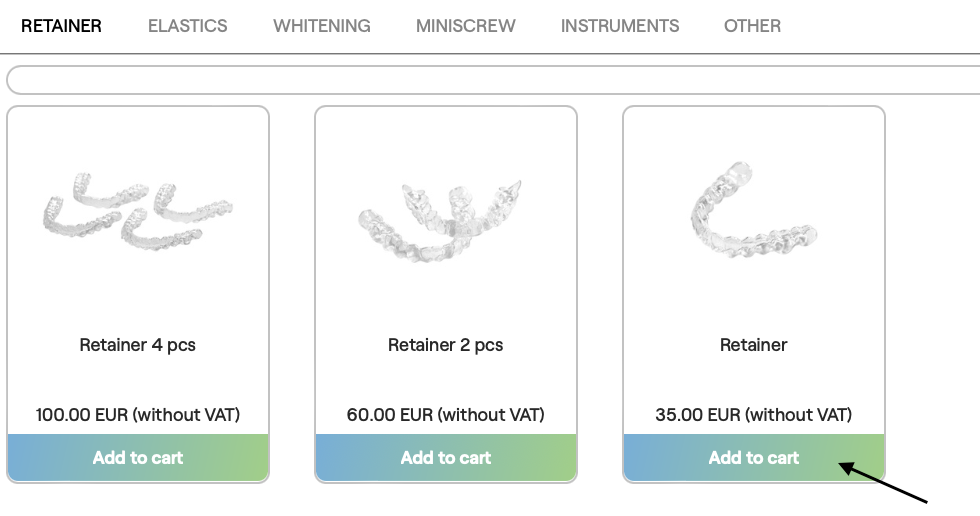The height and width of the screenshot is (516, 980).
Task: Open the Retainer 4 pcs product title
Action: [x=138, y=345]
